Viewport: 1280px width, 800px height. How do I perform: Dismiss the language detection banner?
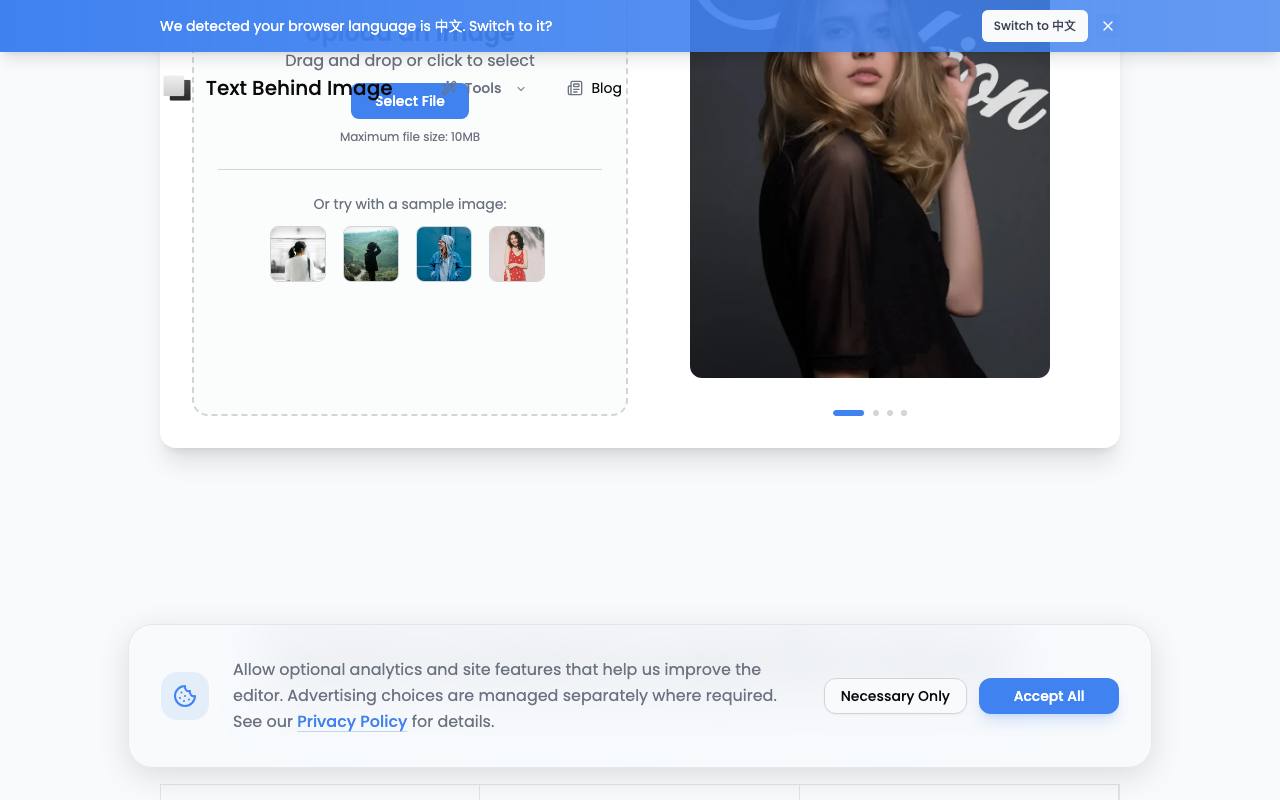(1108, 26)
